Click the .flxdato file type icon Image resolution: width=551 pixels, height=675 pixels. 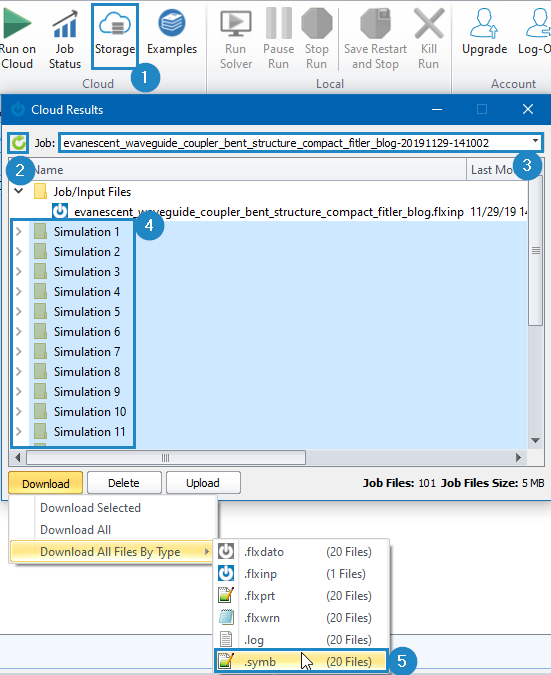tap(226, 551)
